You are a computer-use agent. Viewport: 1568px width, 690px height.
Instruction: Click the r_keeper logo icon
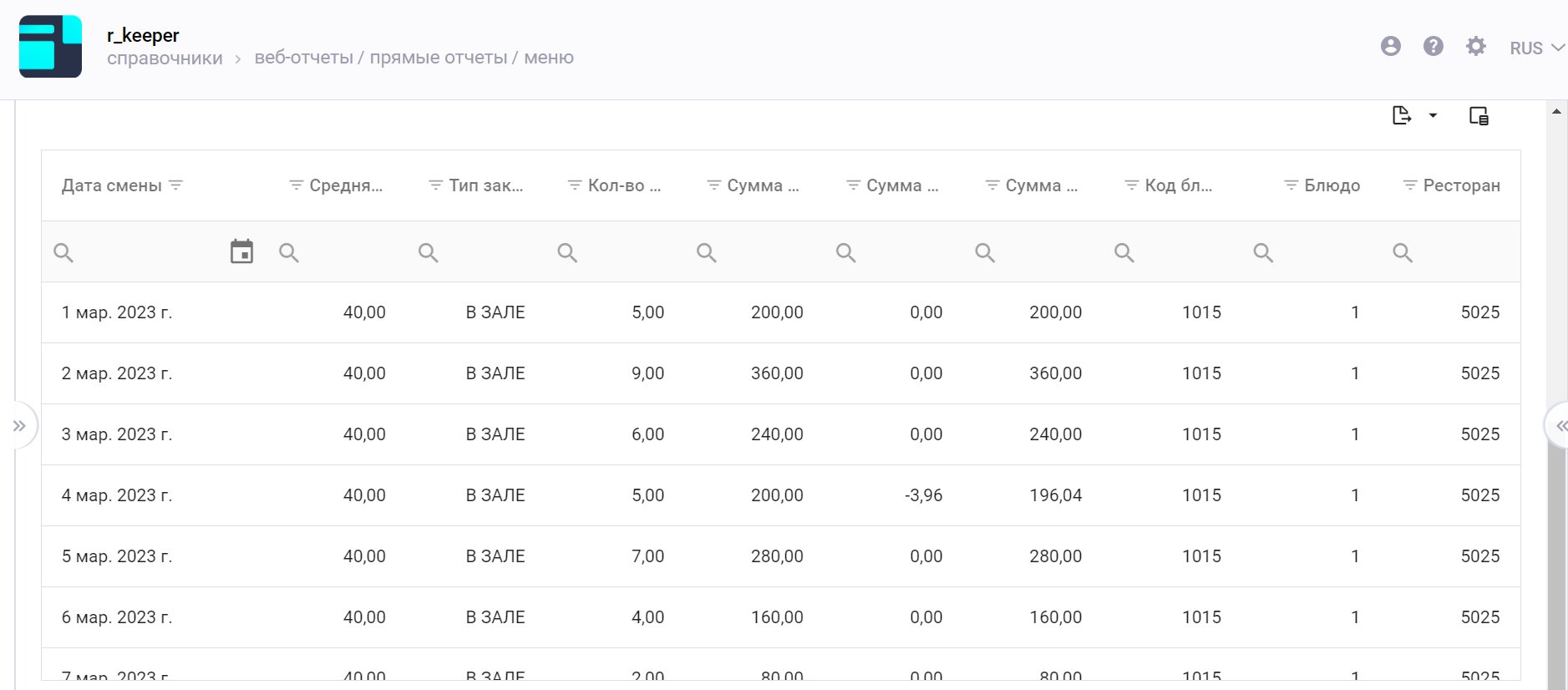pos(50,47)
